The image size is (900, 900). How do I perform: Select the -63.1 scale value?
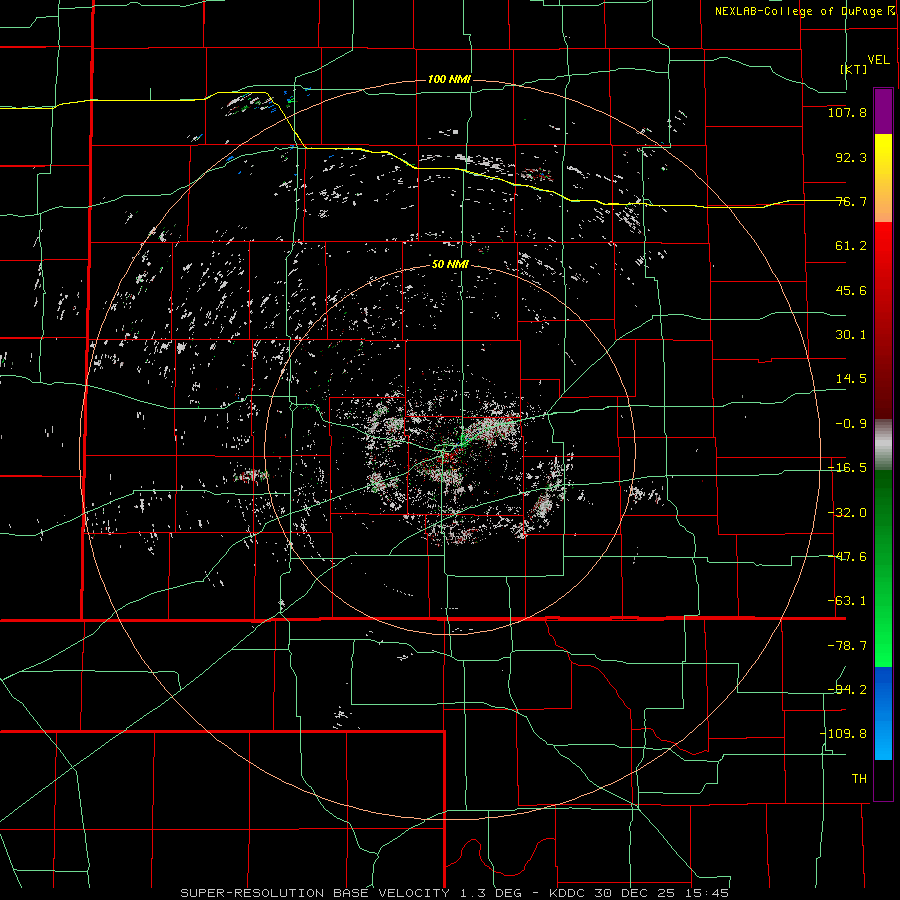847,601
